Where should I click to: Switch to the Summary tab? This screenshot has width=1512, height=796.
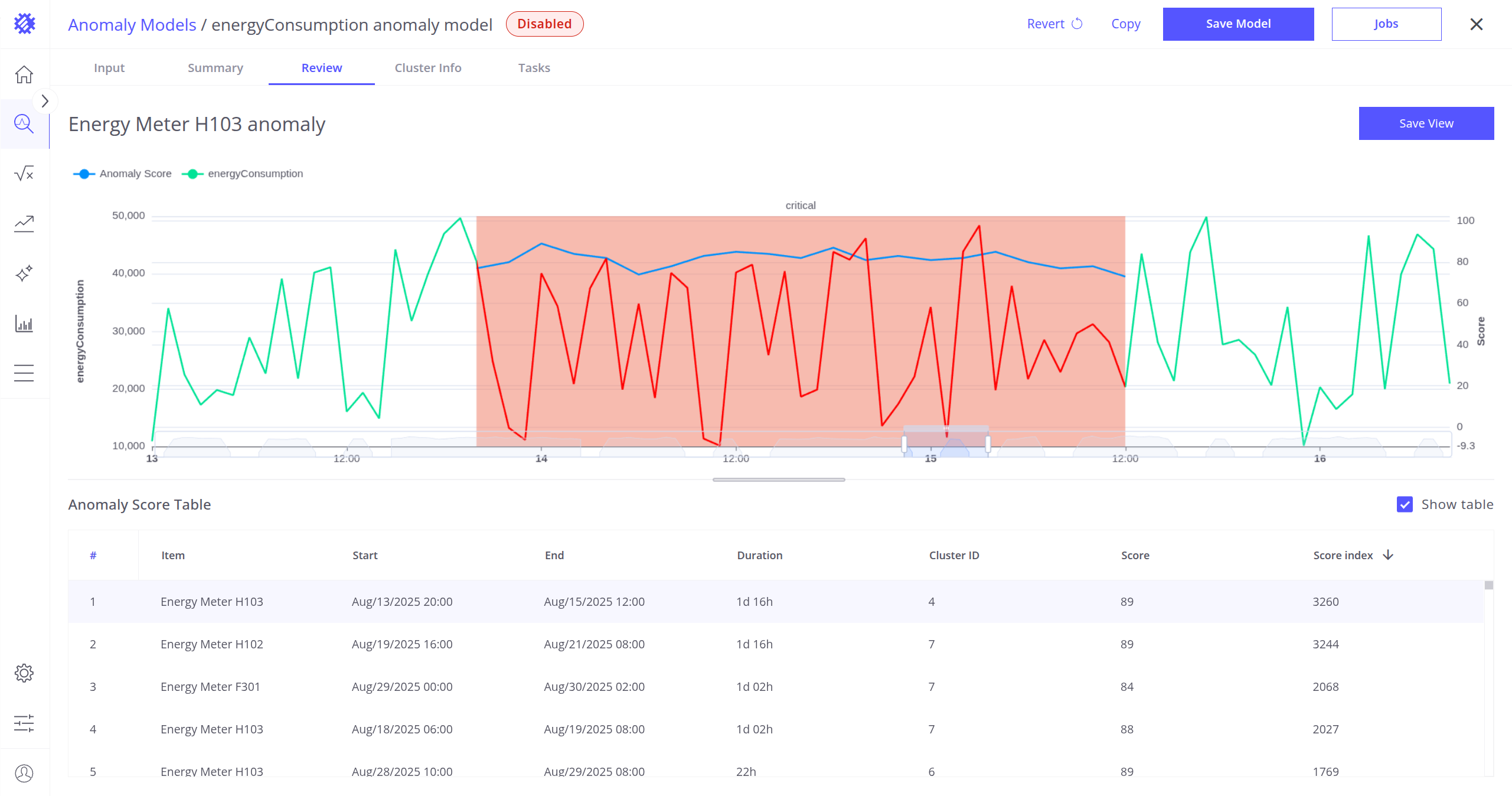pos(215,68)
